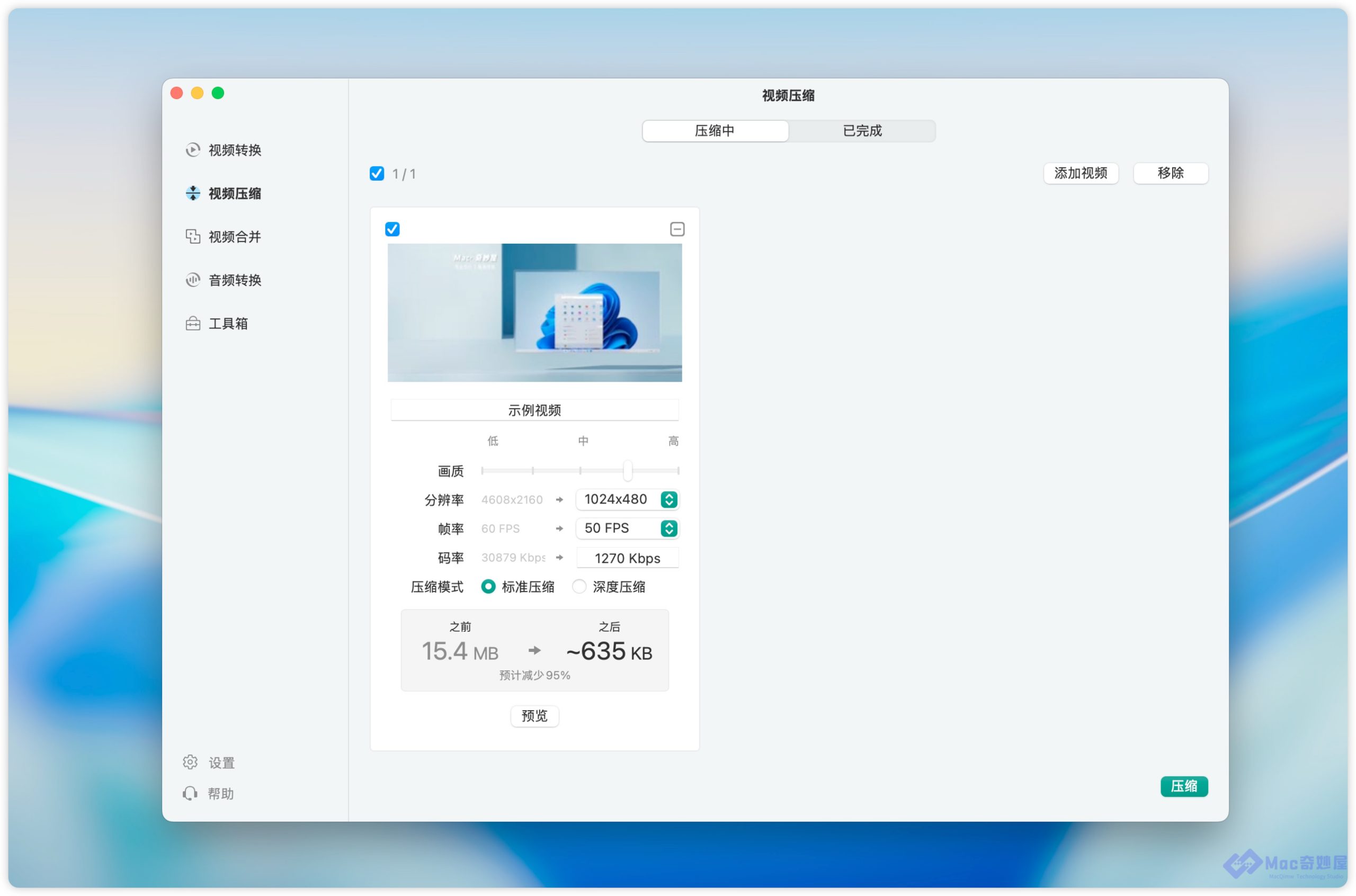This screenshot has width=1356, height=896.
Task: Choose the 标准压缩 radio option
Action: pos(488,587)
